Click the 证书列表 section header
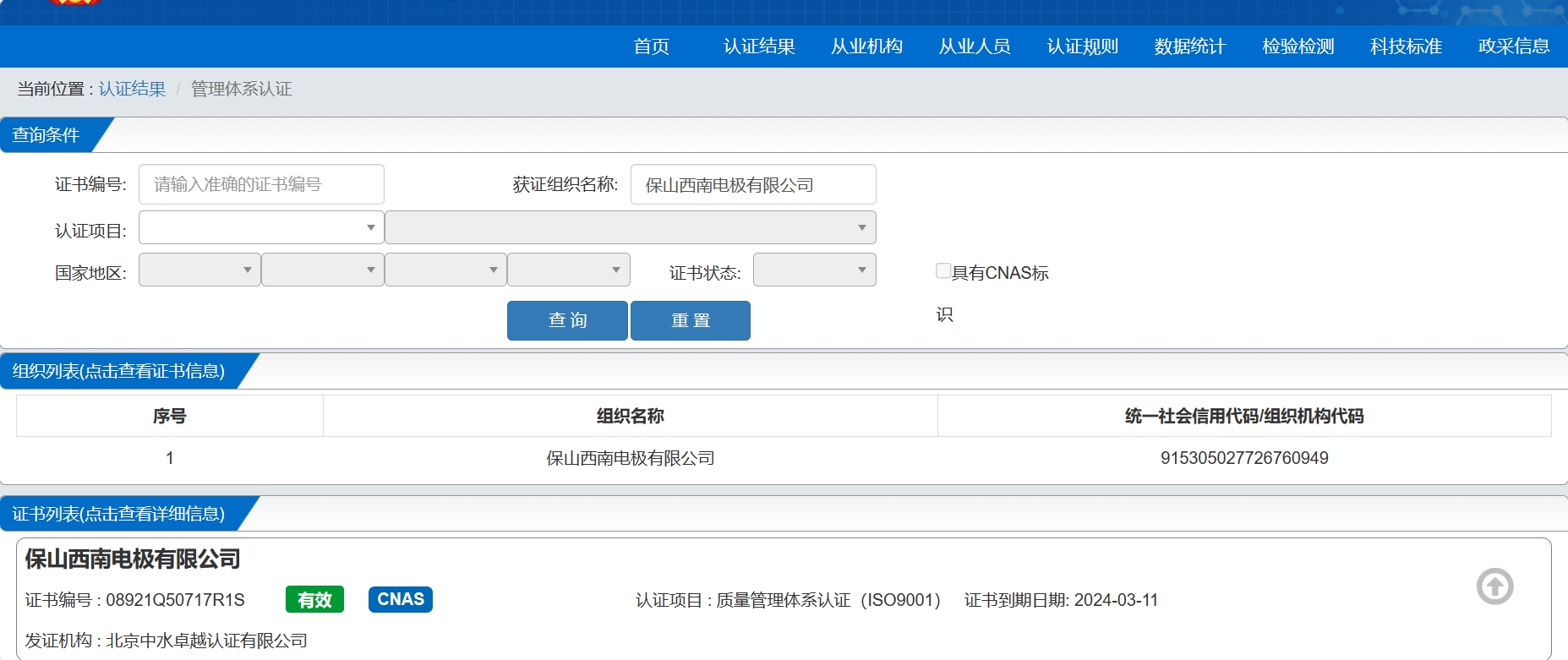This screenshot has width=1568, height=660. point(118,514)
